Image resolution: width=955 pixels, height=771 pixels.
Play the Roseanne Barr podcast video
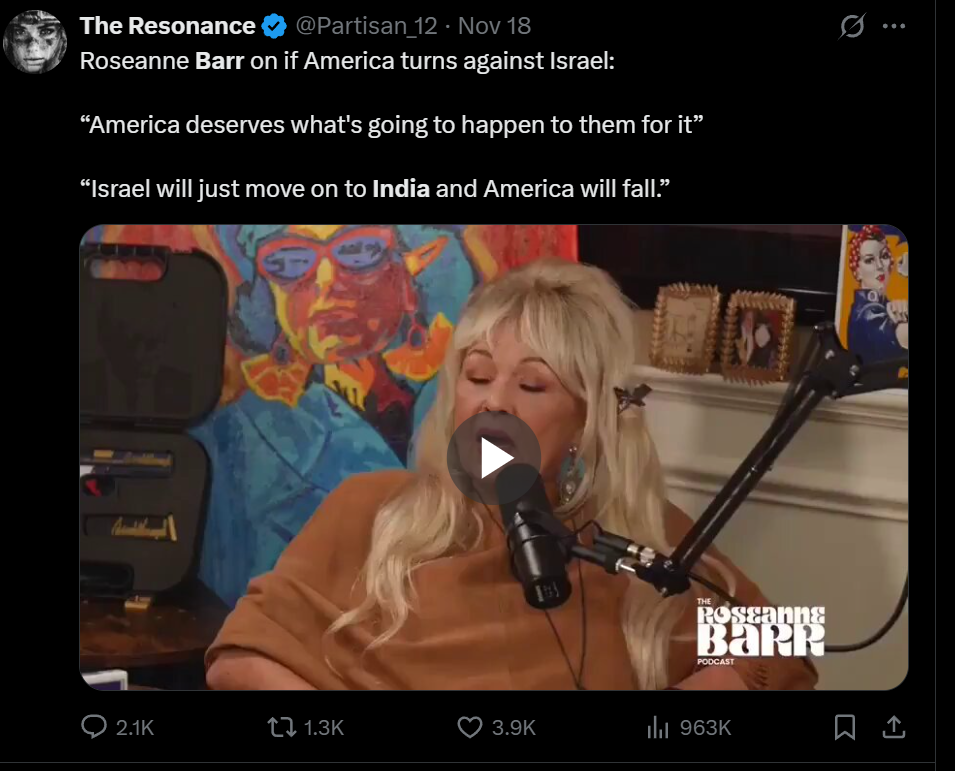coord(493,458)
